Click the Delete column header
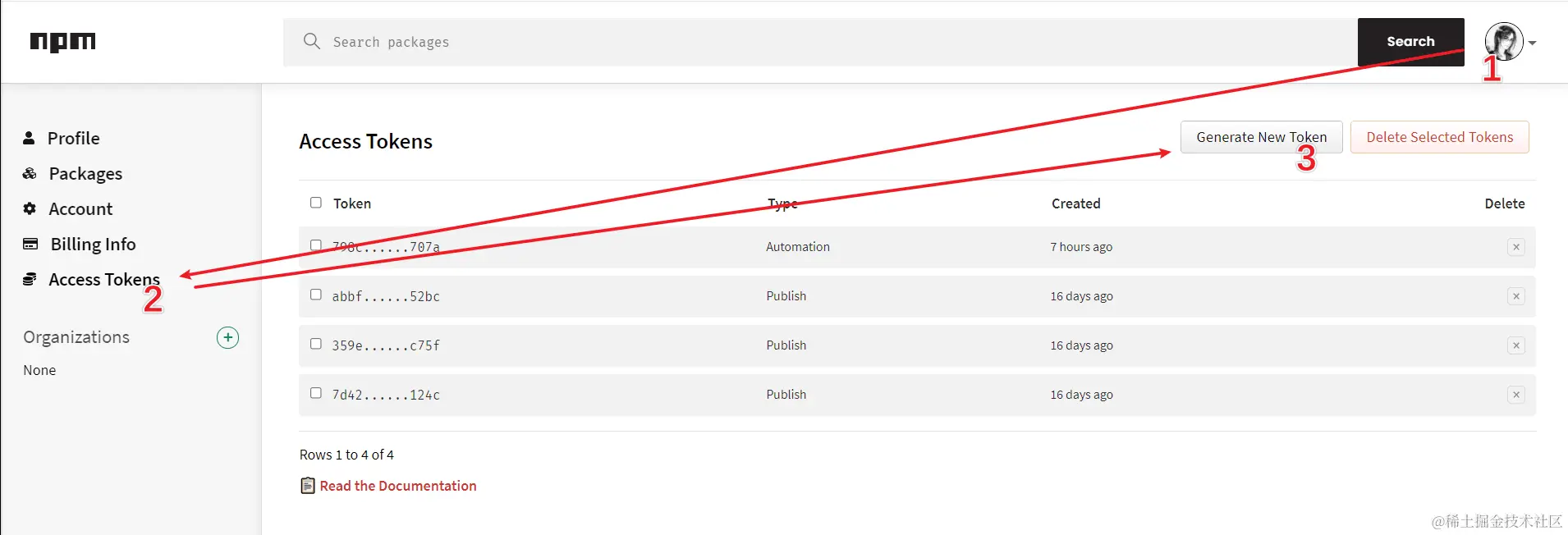Viewport: 1568px width, 535px height. click(1504, 203)
